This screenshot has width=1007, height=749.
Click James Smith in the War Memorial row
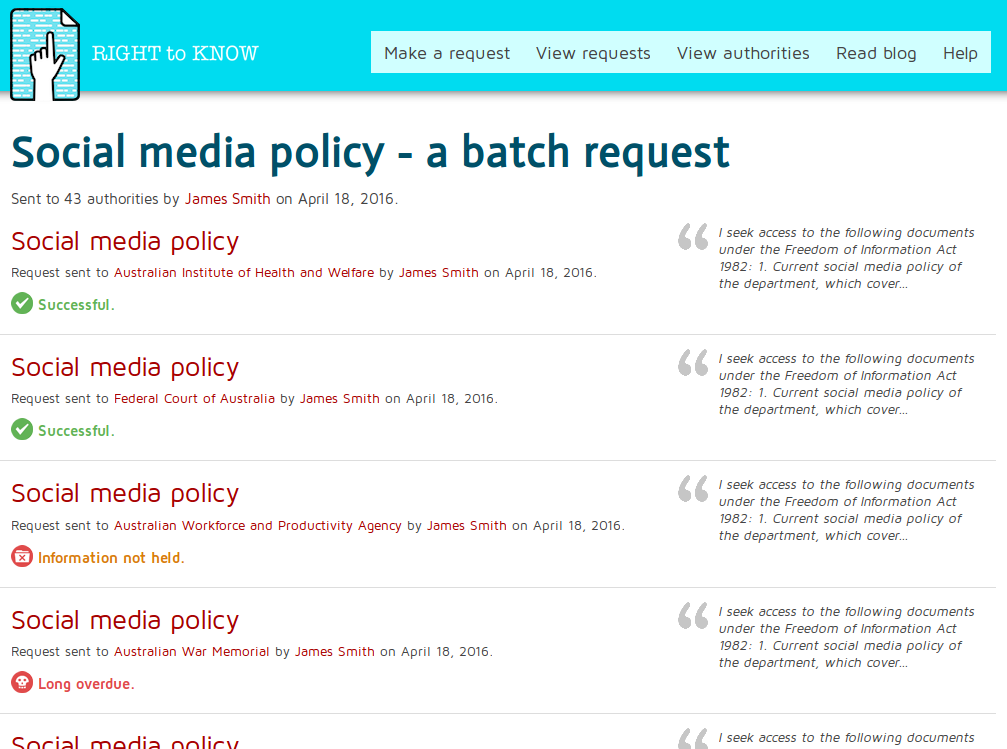click(x=335, y=651)
